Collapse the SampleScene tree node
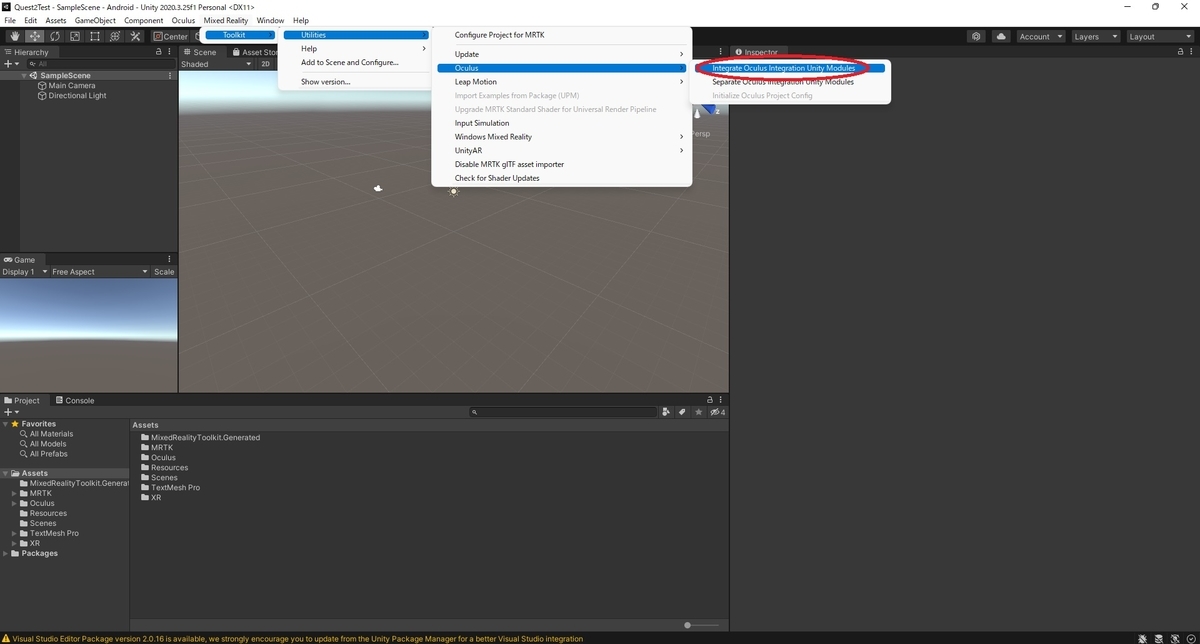The height and width of the screenshot is (644, 1200). tap(24, 75)
